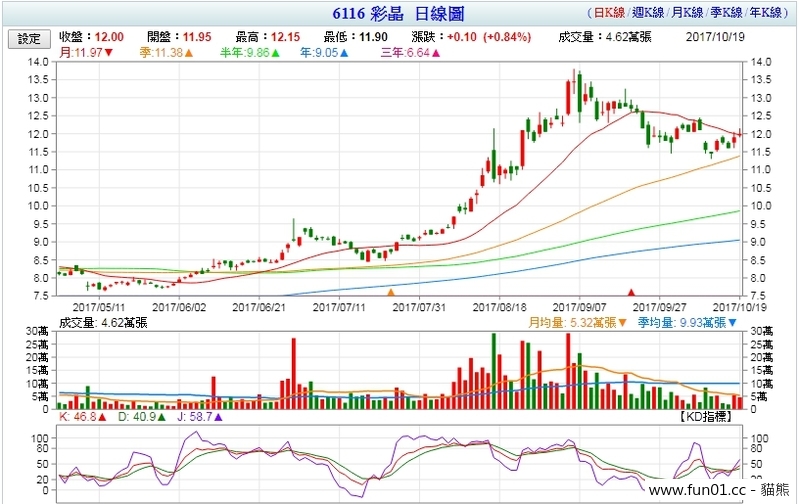Click the K: 46.8 indicator value
Viewport: 799px width, 504px height.
(78, 417)
